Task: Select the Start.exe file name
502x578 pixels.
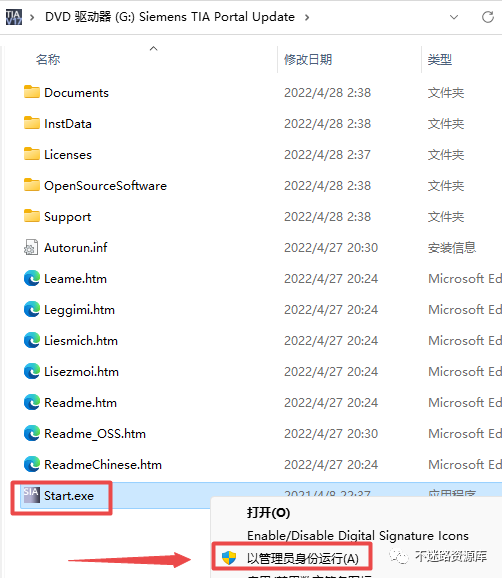Action: point(69,495)
